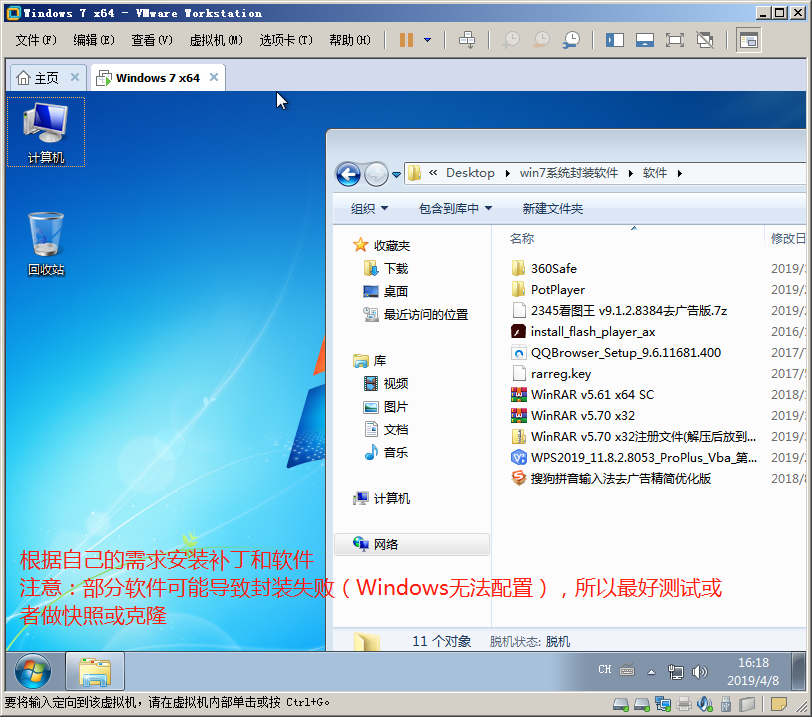Close the 主页 tab
This screenshot has width=812, height=717.
[x=75, y=77]
